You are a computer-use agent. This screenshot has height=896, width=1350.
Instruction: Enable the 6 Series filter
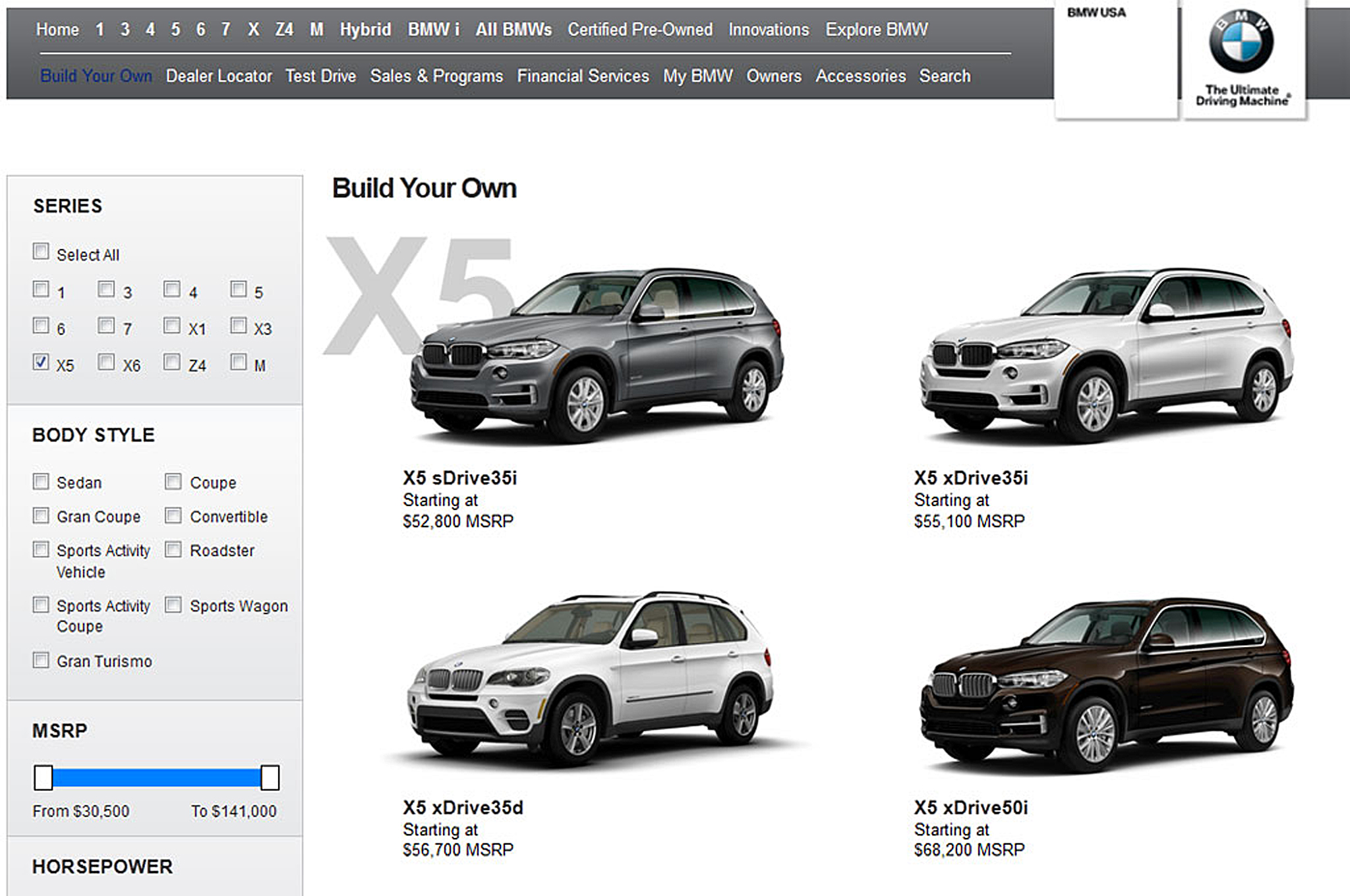[41, 325]
